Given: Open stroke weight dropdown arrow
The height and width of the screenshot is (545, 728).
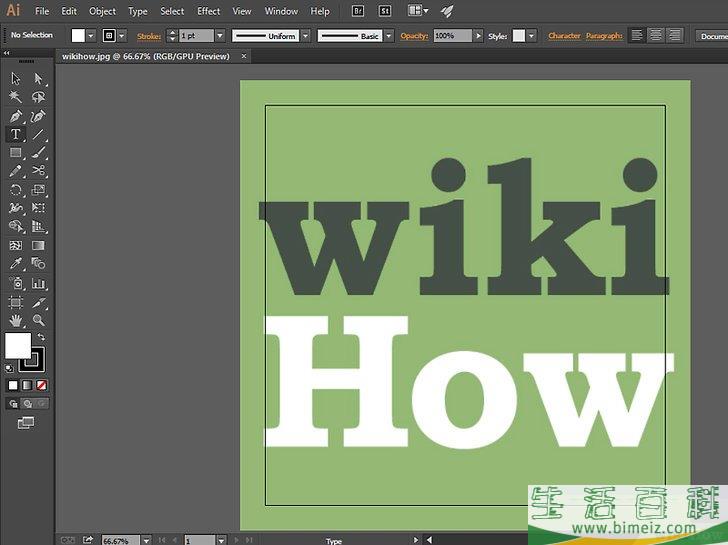Looking at the screenshot, I should (220, 36).
